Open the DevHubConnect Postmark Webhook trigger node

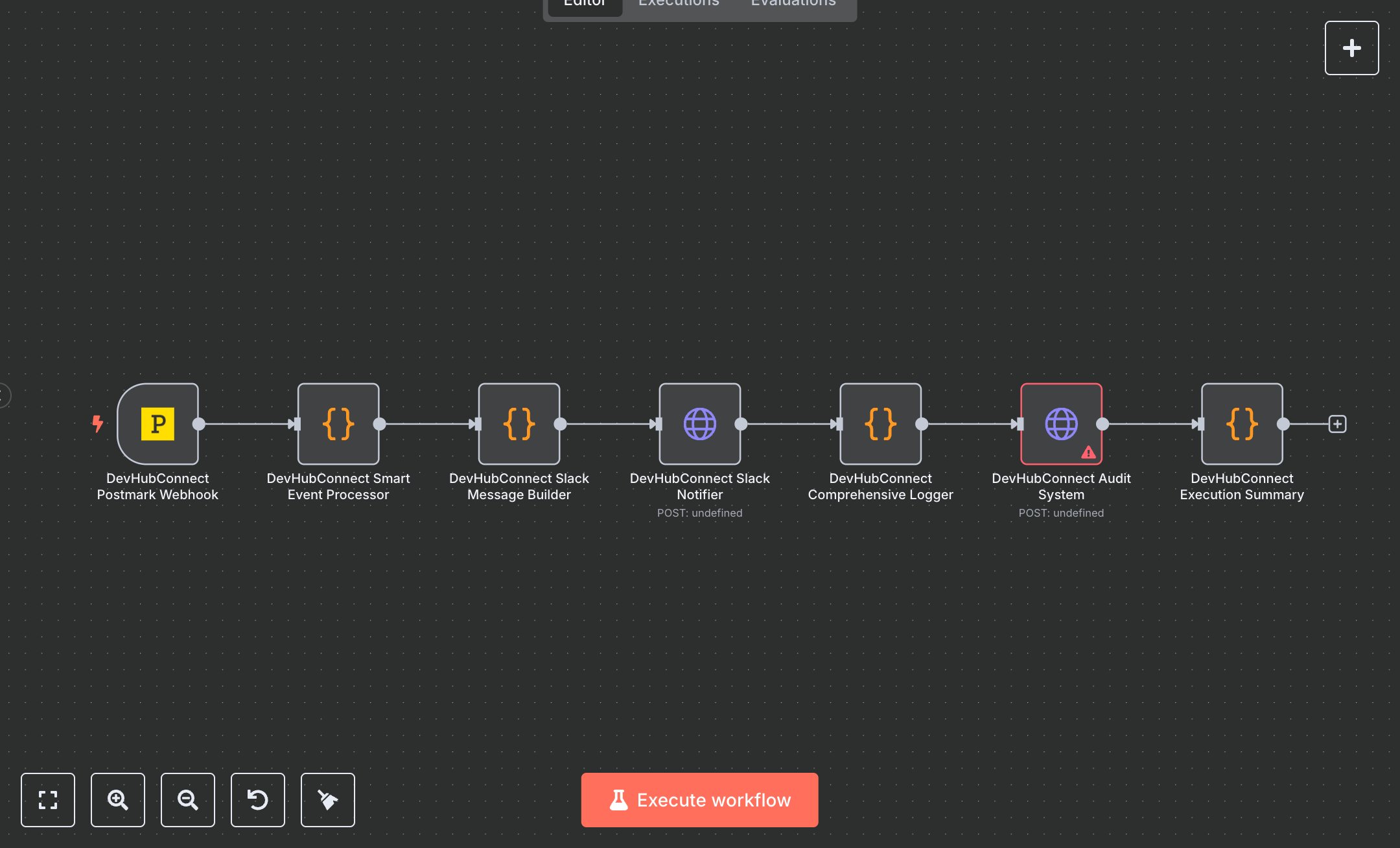(157, 424)
